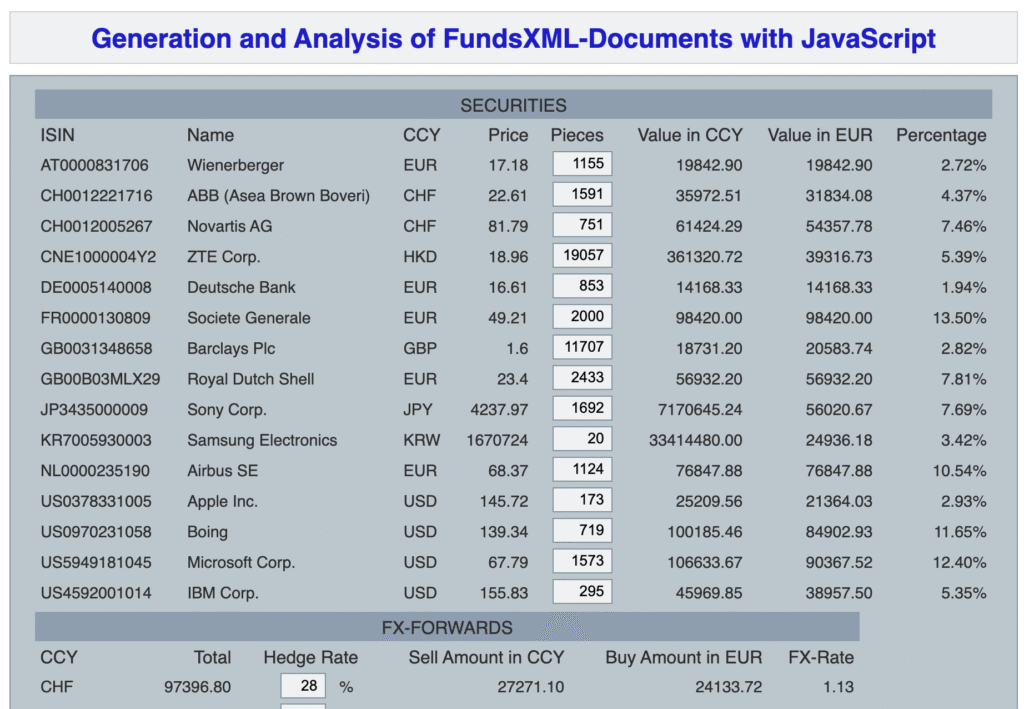This screenshot has width=1024, height=709.
Task: Click the Percentage column header
Action: coord(940,135)
